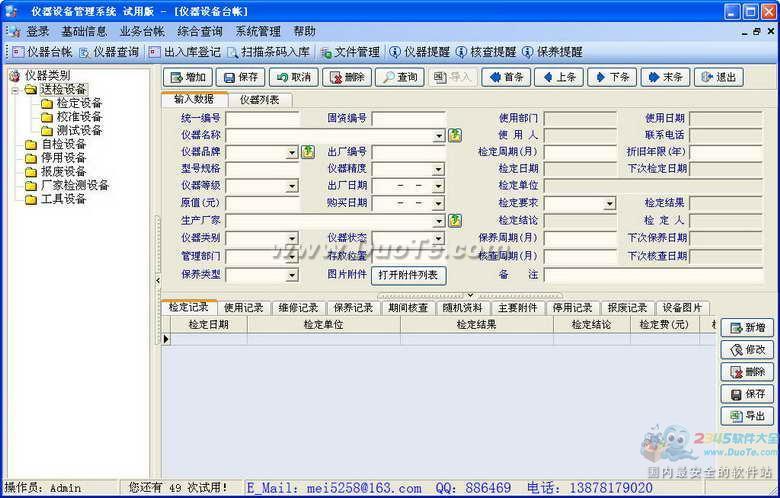Click the 增加 add button
The image size is (780, 498).
pyautogui.click(x=188, y=77)
